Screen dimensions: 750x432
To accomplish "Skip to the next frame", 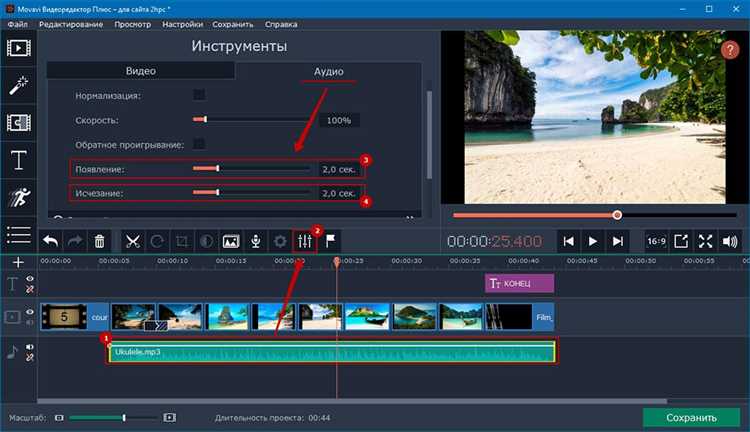I will coord(618,241).
